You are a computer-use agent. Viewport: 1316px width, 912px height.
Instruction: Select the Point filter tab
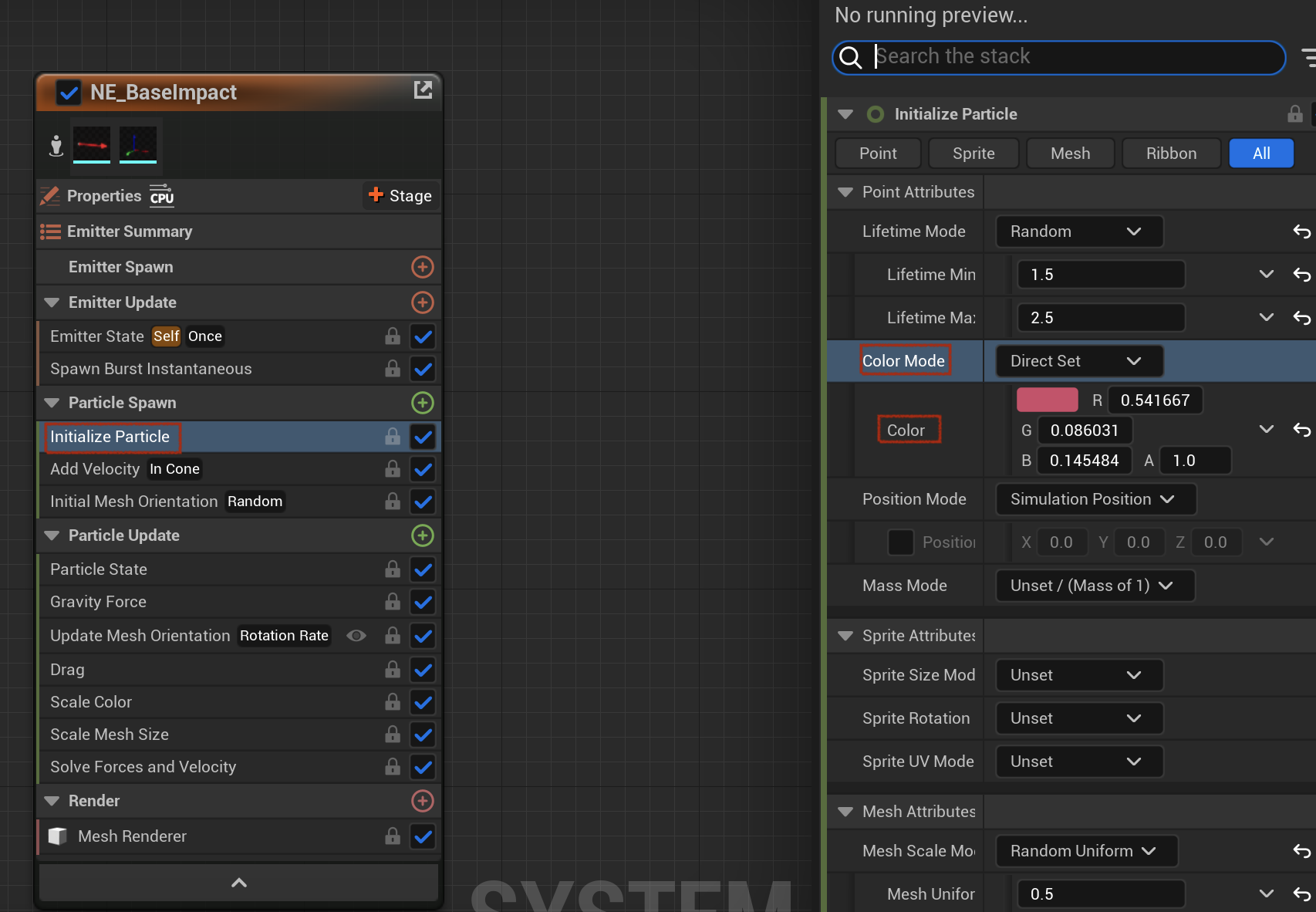[878, 154]
